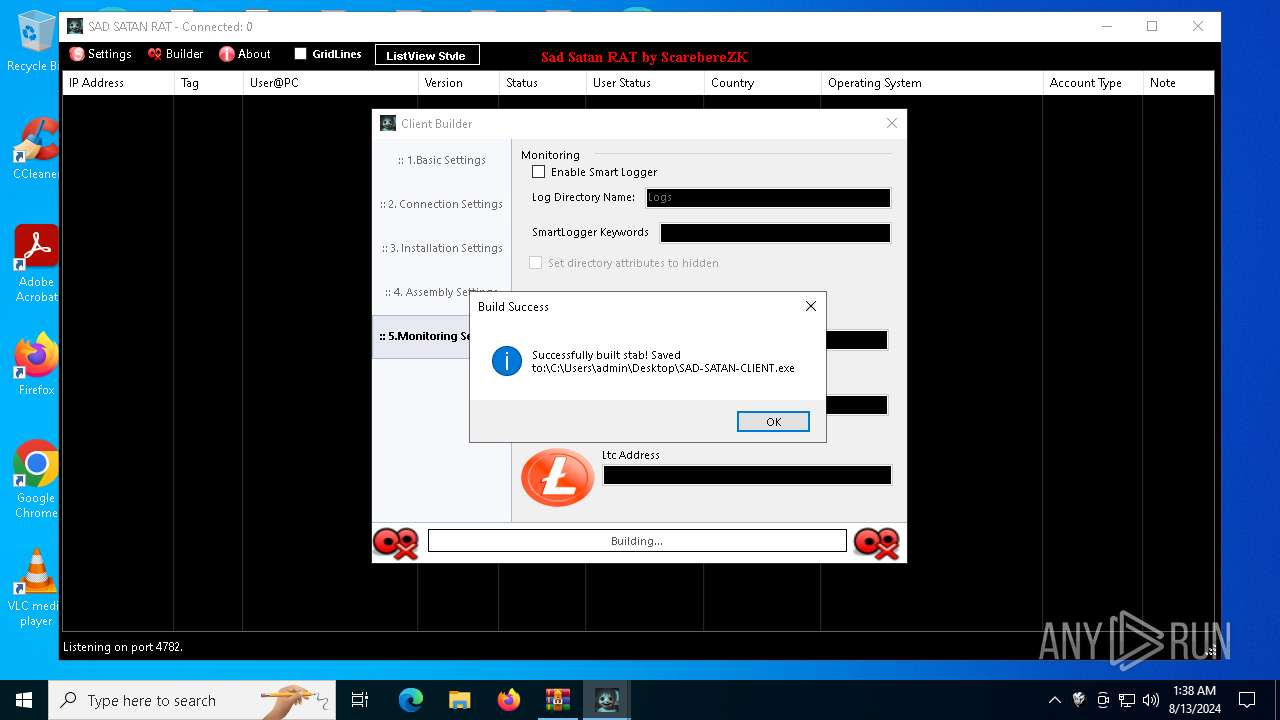Open File Explorer from taskbar
The width and height of the screenshot is (1280, 720).
pos(459,700)
